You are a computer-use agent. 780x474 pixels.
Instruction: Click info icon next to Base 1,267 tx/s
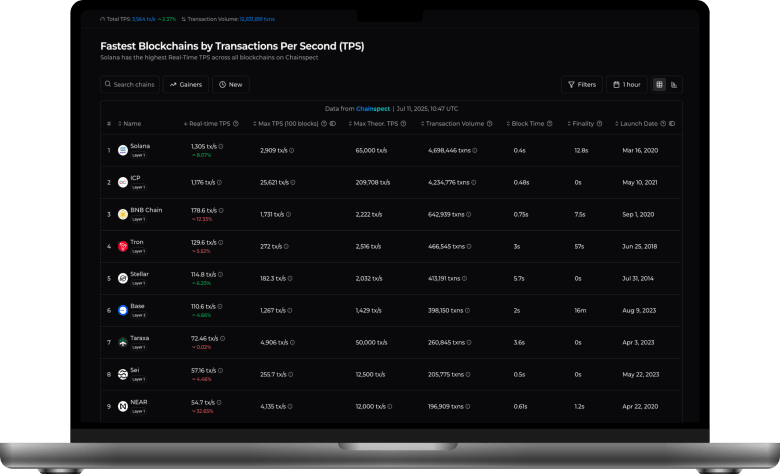pyautogui.click(x=290, y=310)
